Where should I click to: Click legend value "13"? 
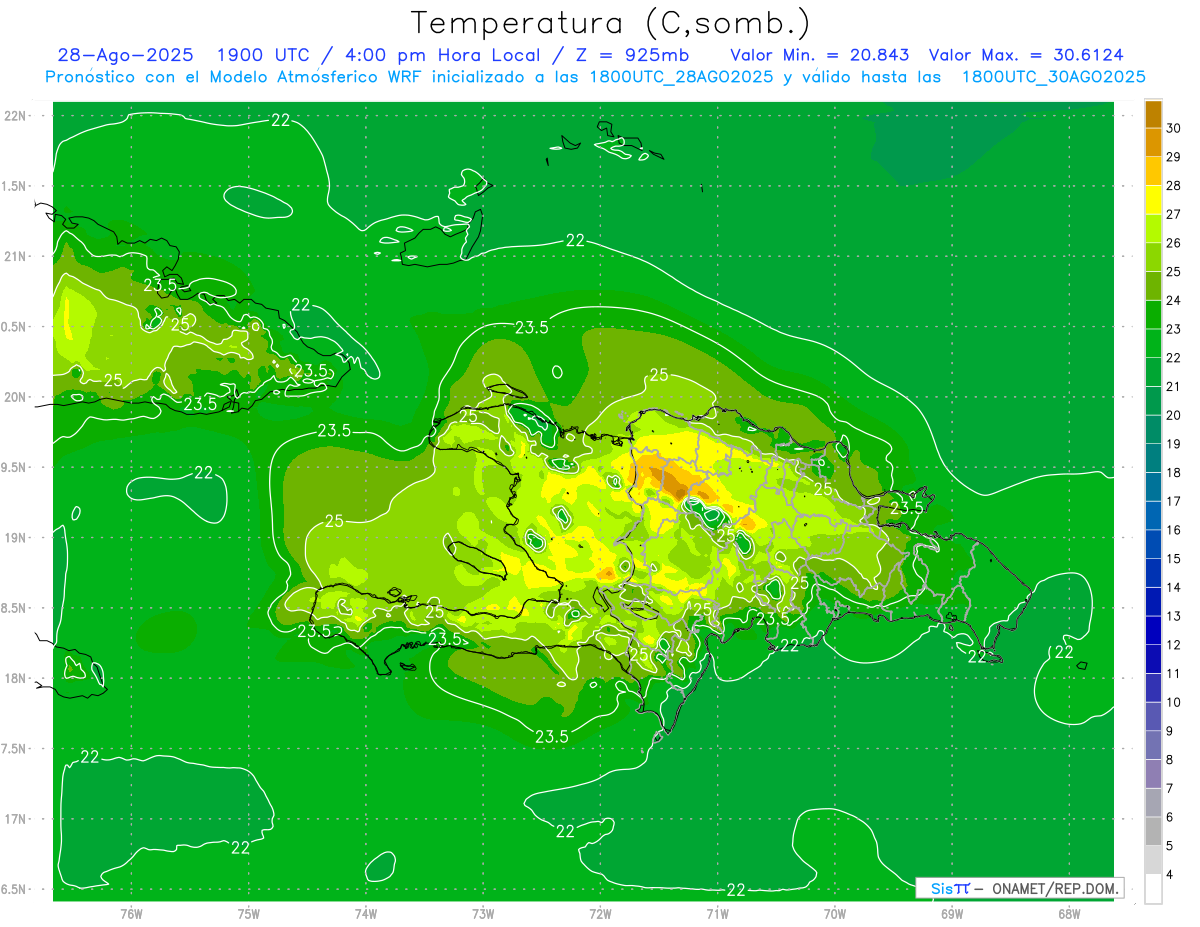pyautogui.click(x=1174, y=616)
